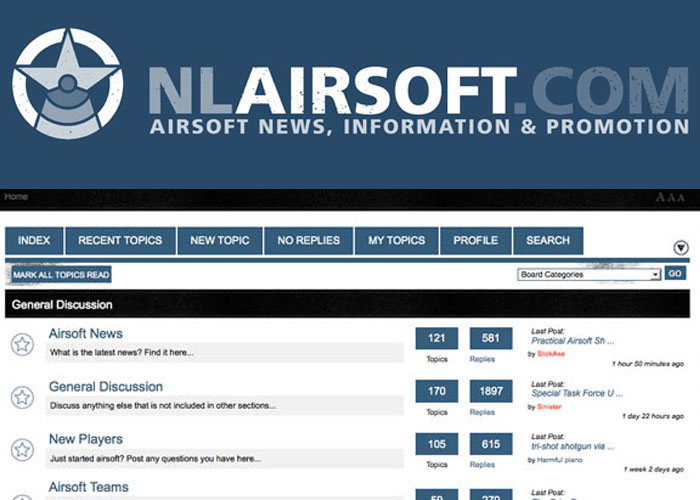Open the No Replies tab

[308, 241]
